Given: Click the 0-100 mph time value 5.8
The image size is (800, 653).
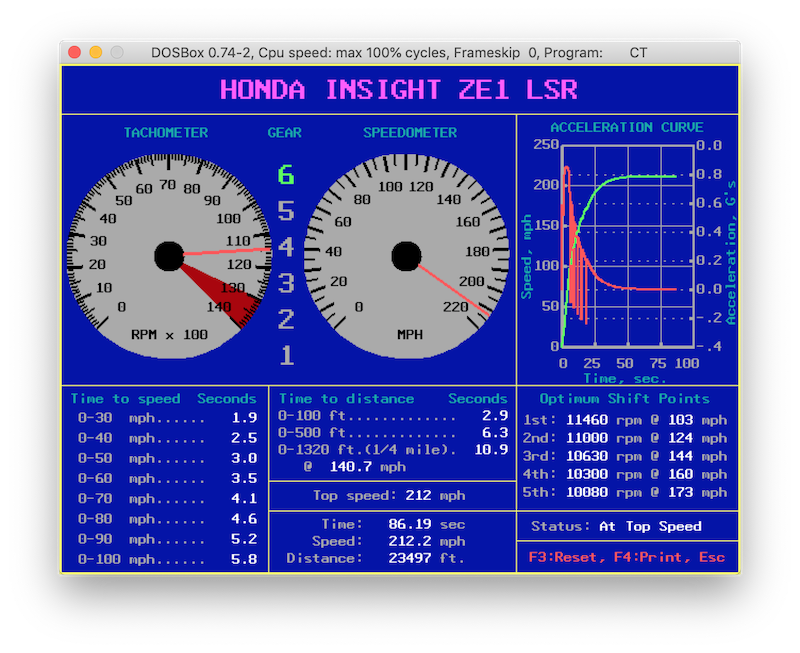Looking at the screenshot, I should 244,559.
